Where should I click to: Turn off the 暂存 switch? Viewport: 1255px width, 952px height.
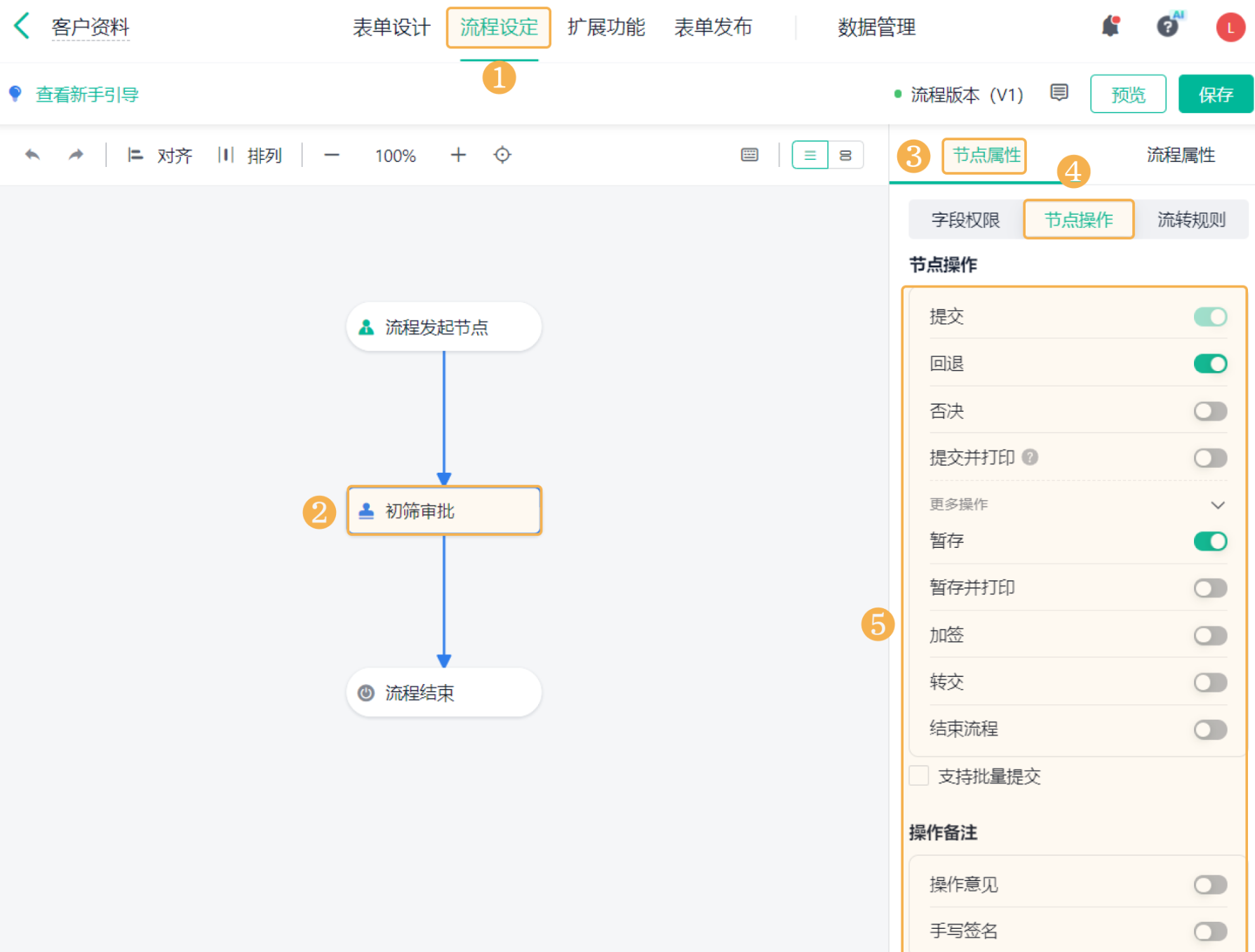[x=1210, y=541]
